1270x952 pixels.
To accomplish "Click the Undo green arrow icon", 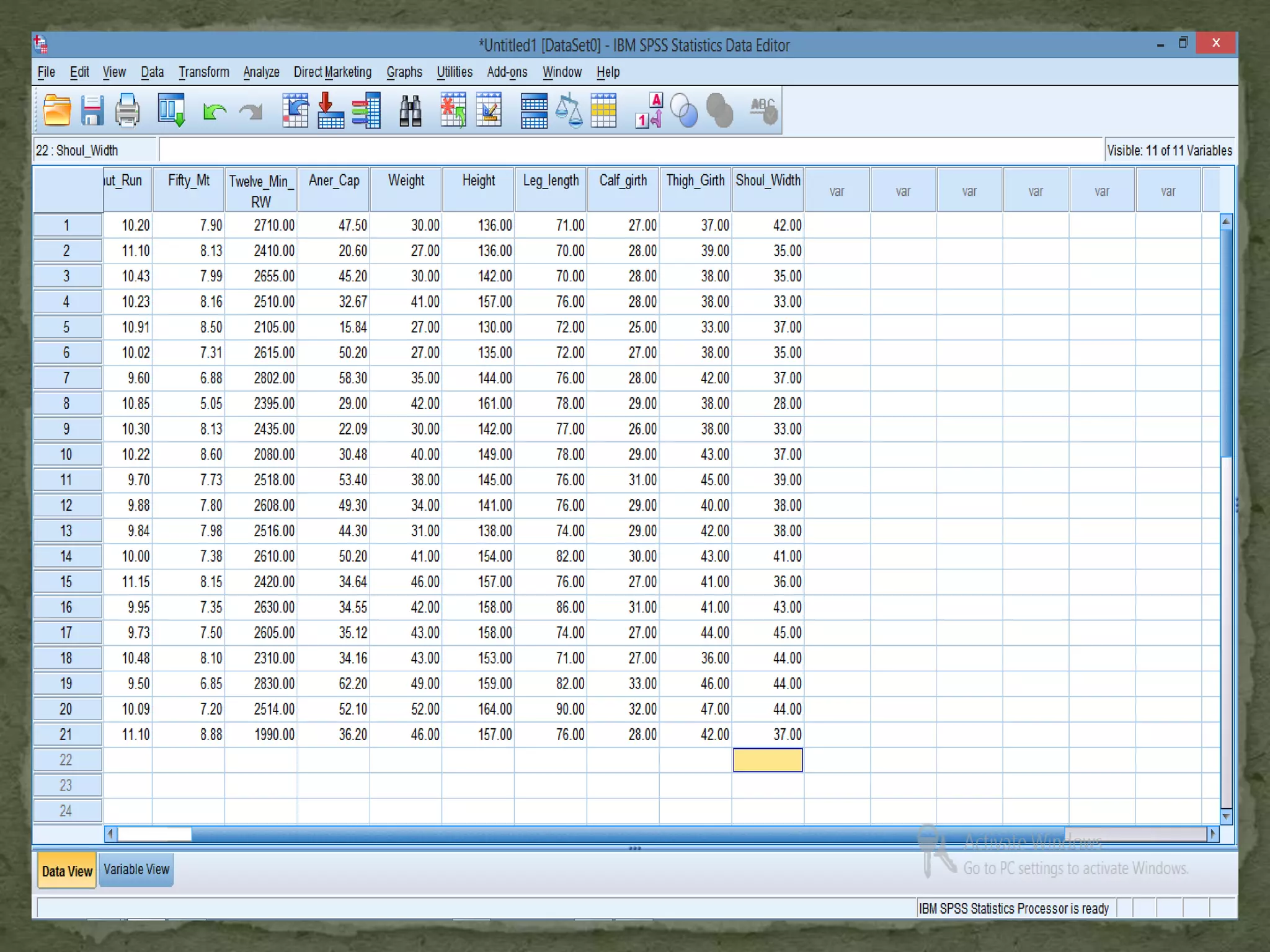I will [x=214, y=112].
